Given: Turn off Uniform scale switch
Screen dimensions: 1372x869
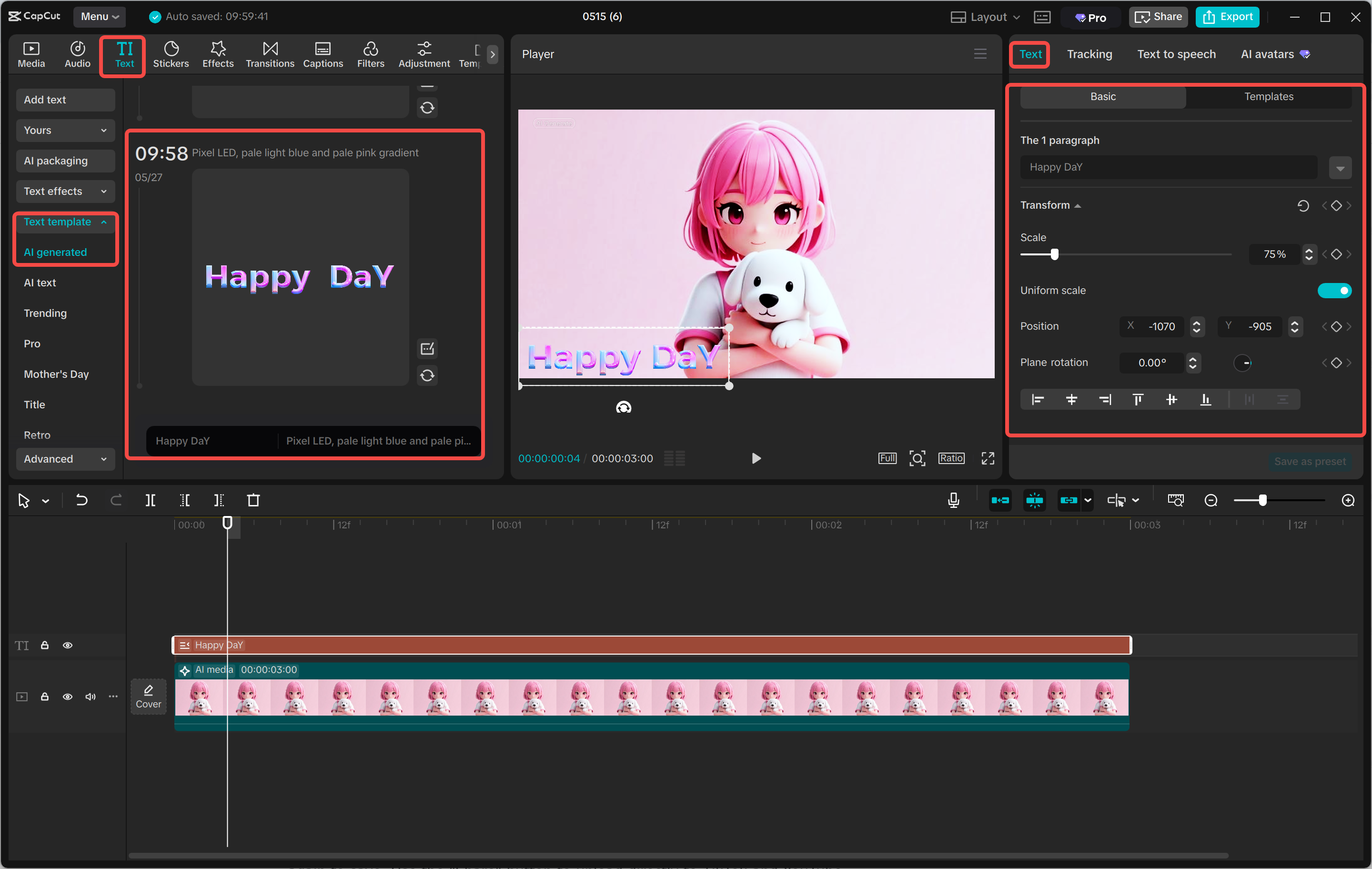Looking at the screenshot, I should click(x=1334, y=291).
